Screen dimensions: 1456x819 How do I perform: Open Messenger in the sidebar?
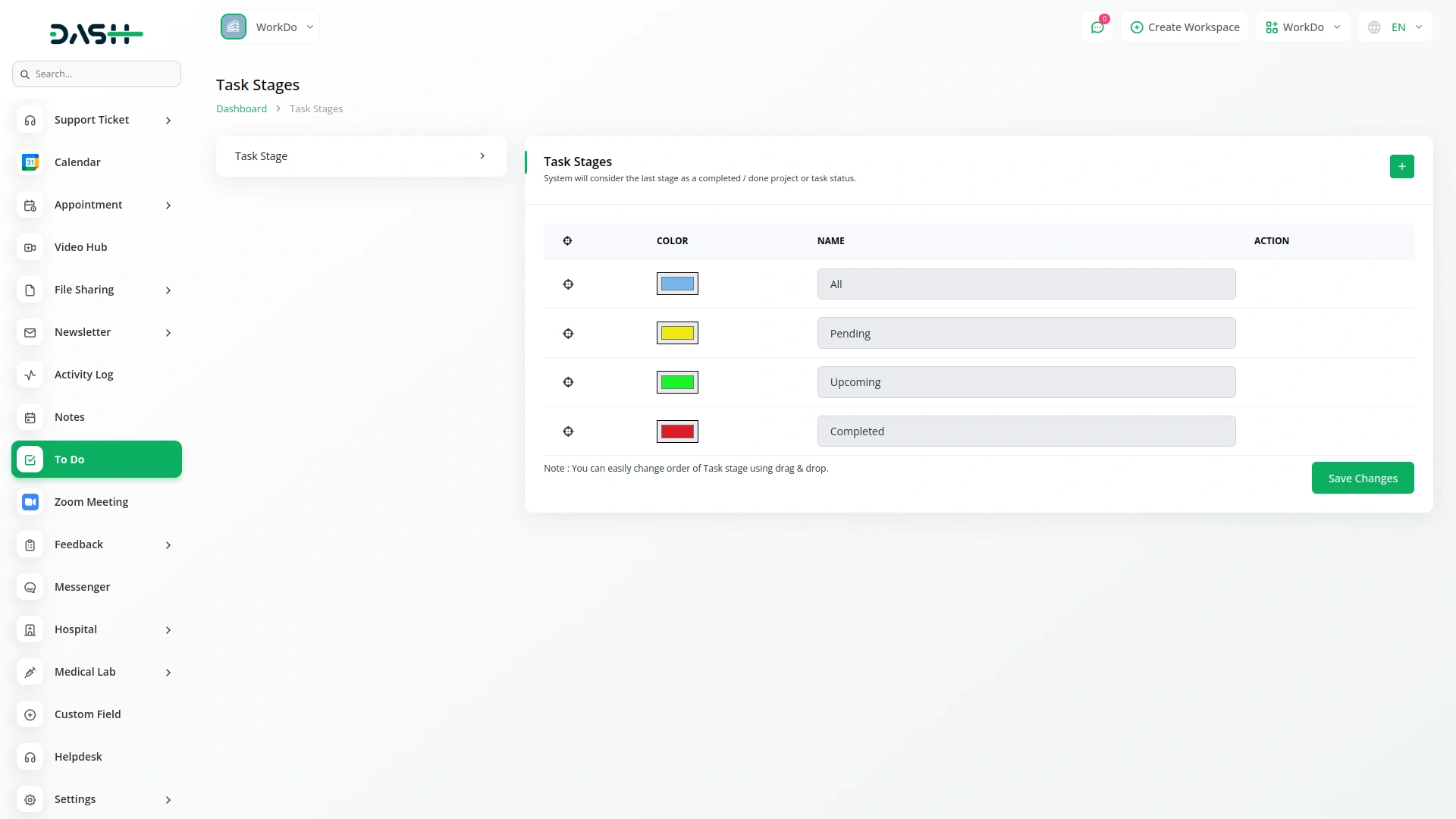[82, 587]
